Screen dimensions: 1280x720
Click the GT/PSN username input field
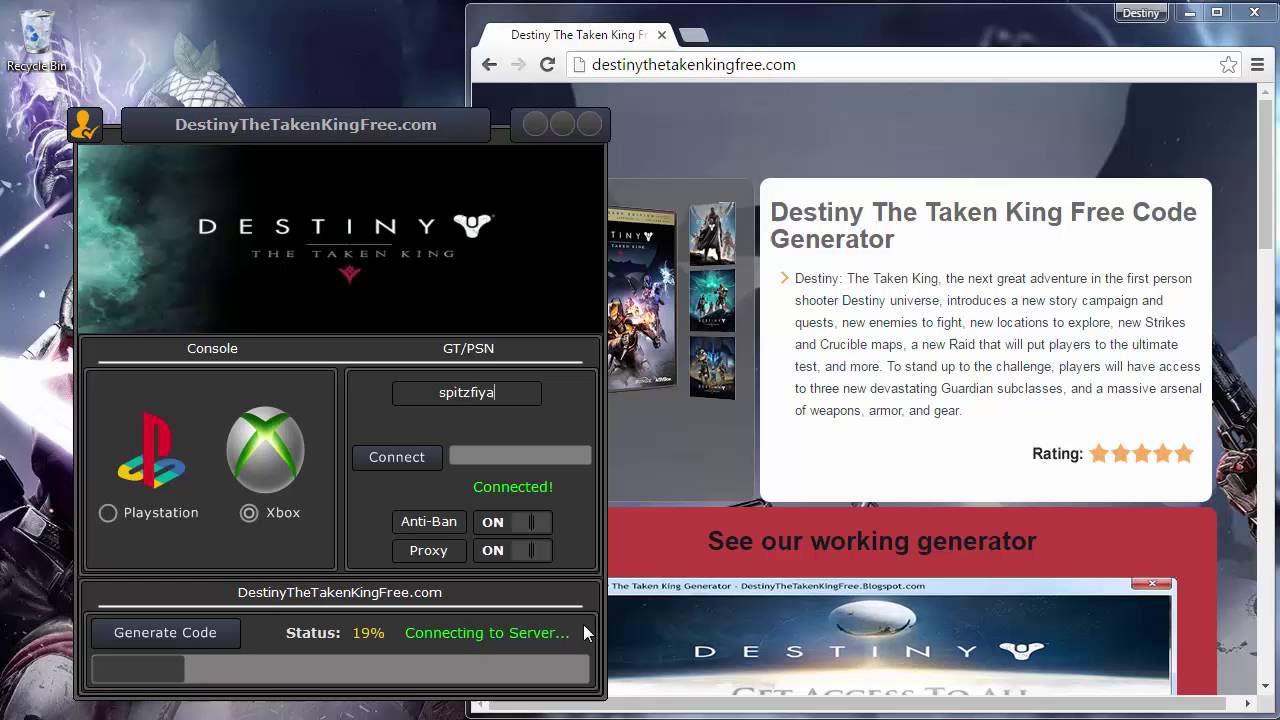[467, 393]
